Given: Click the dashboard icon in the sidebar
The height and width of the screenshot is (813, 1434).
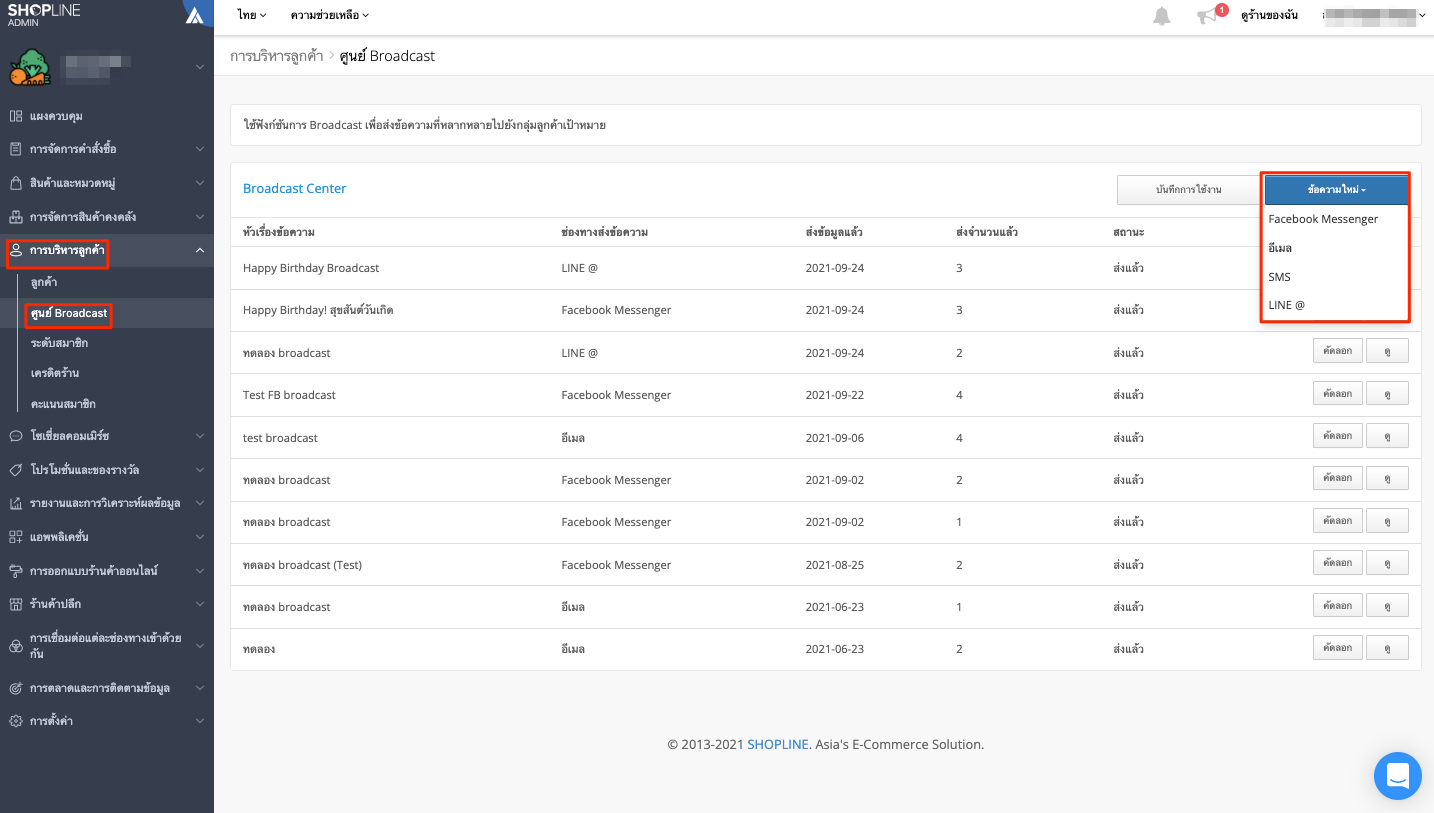Looking at the screenshot, I should pos(16,116).
